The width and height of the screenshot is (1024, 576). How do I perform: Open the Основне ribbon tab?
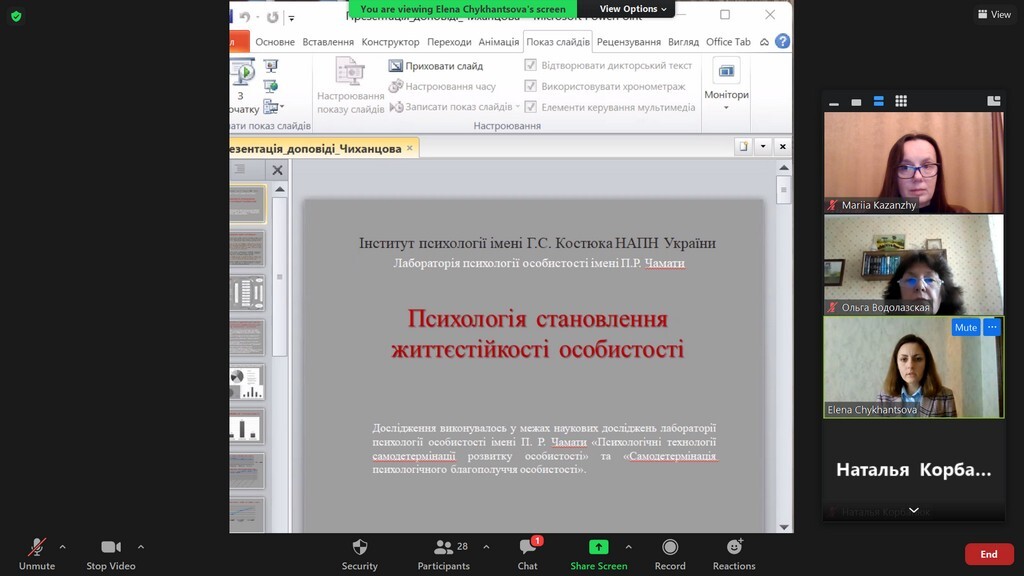pyautogui.click(x=275, y=42)
